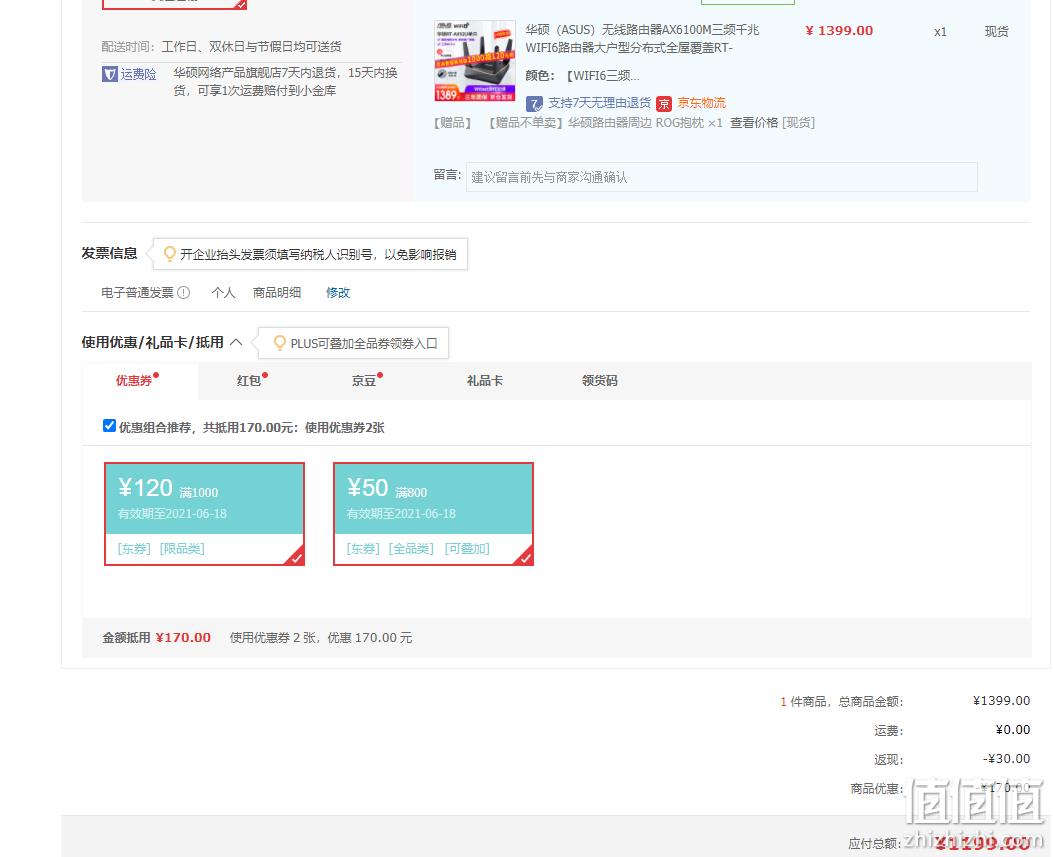Switch to the 红包 tab
Image resolution: width=1053 pixels, height=857 pixels.
click(248, 381)
